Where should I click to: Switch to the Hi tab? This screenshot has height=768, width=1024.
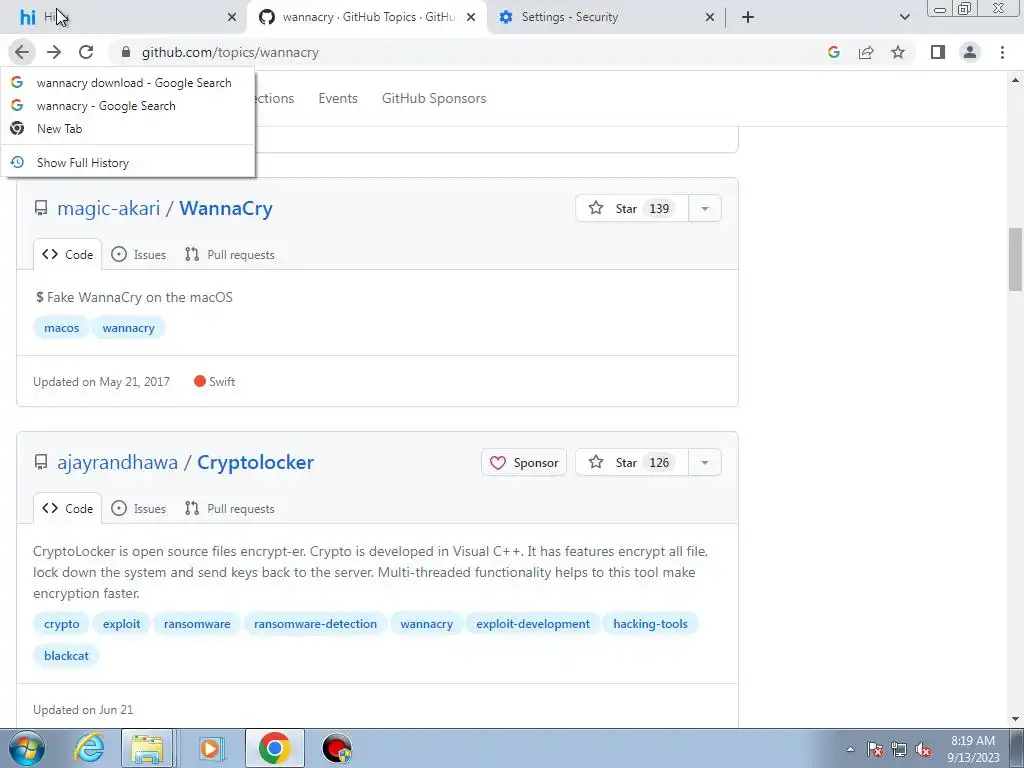124,17
